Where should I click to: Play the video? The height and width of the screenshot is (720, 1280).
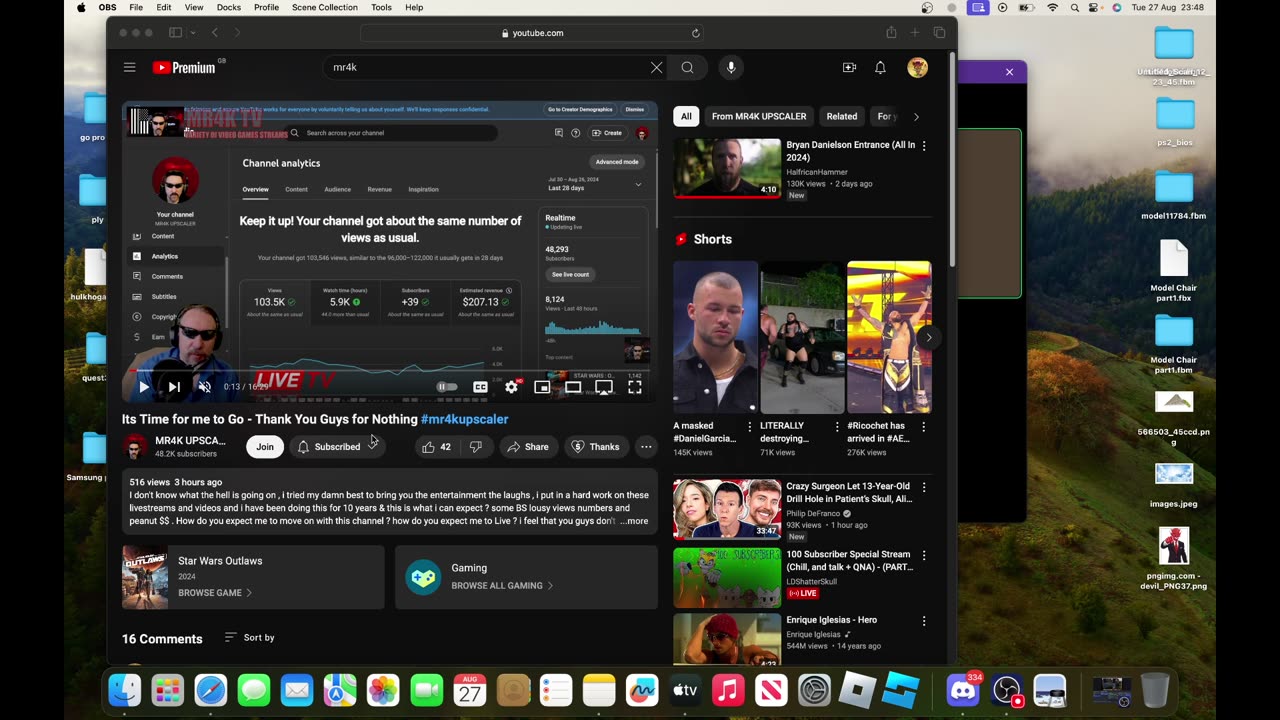144,387
